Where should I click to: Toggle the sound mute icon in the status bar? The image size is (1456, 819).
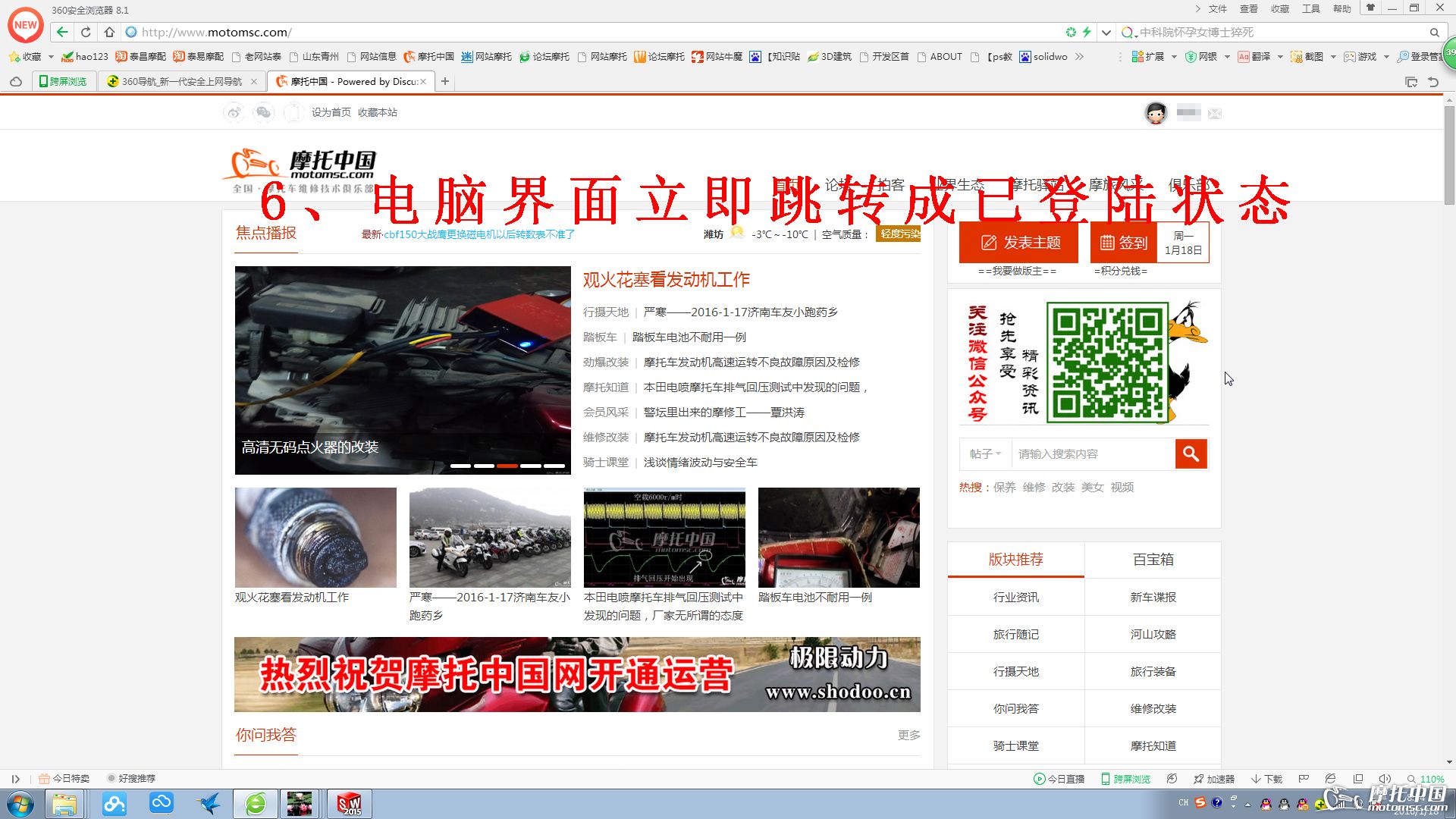(1384, 779)
